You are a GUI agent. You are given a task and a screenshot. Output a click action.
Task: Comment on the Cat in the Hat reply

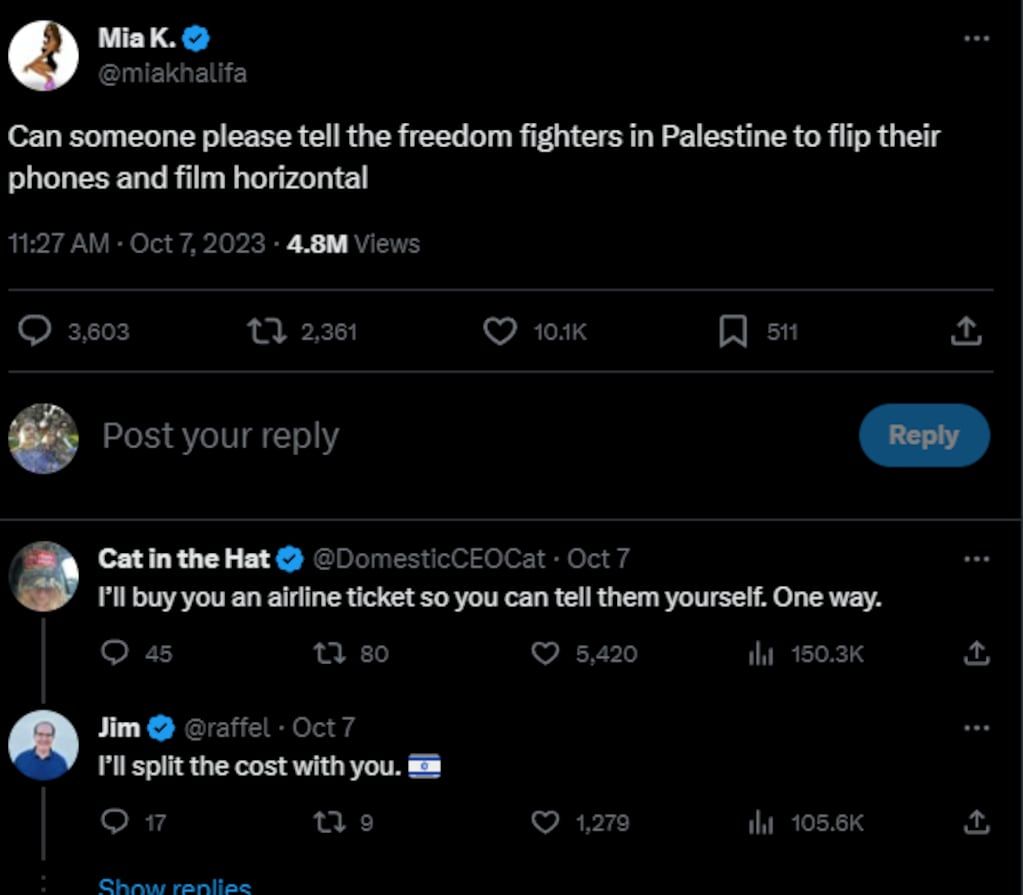pyautogui.click(x=116, y=654)
